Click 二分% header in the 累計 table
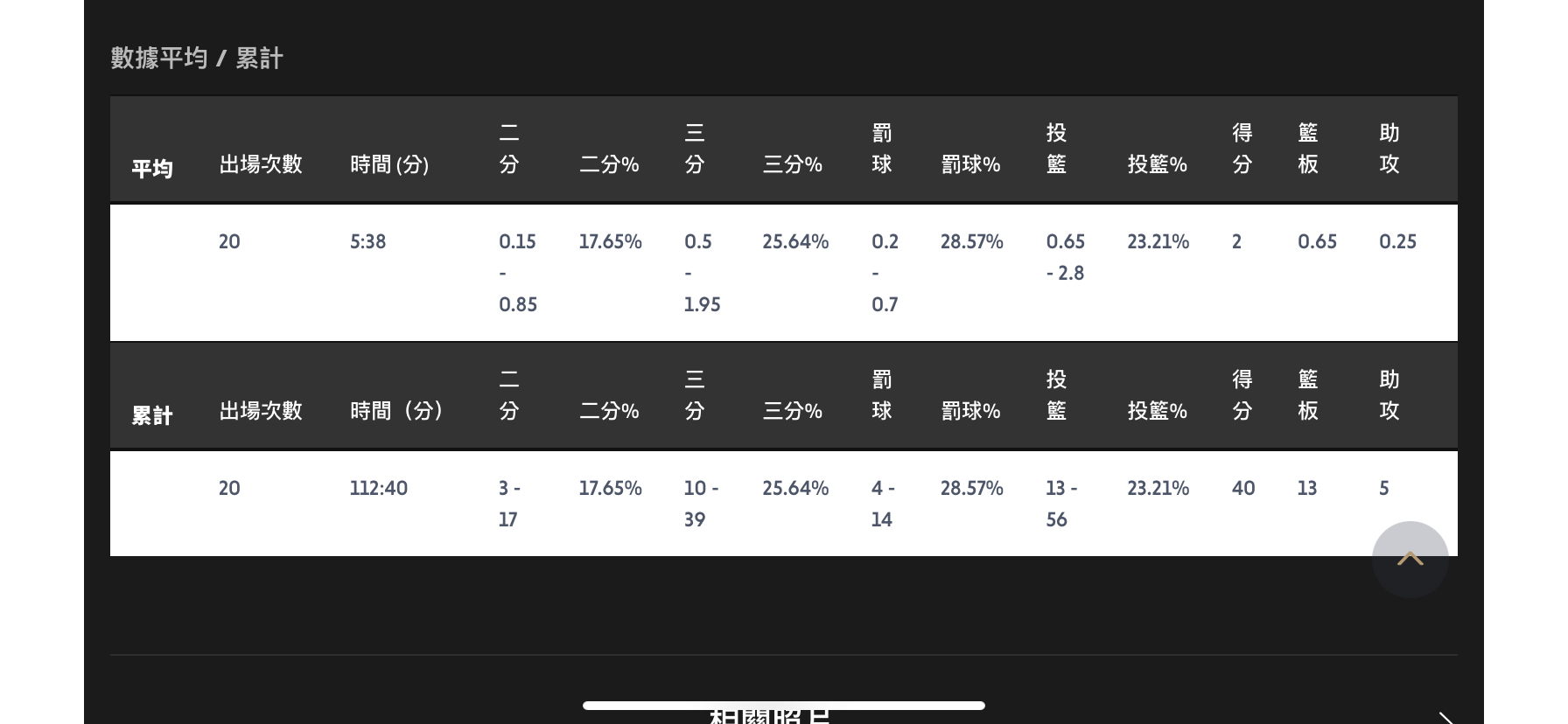 pos(609,411)
